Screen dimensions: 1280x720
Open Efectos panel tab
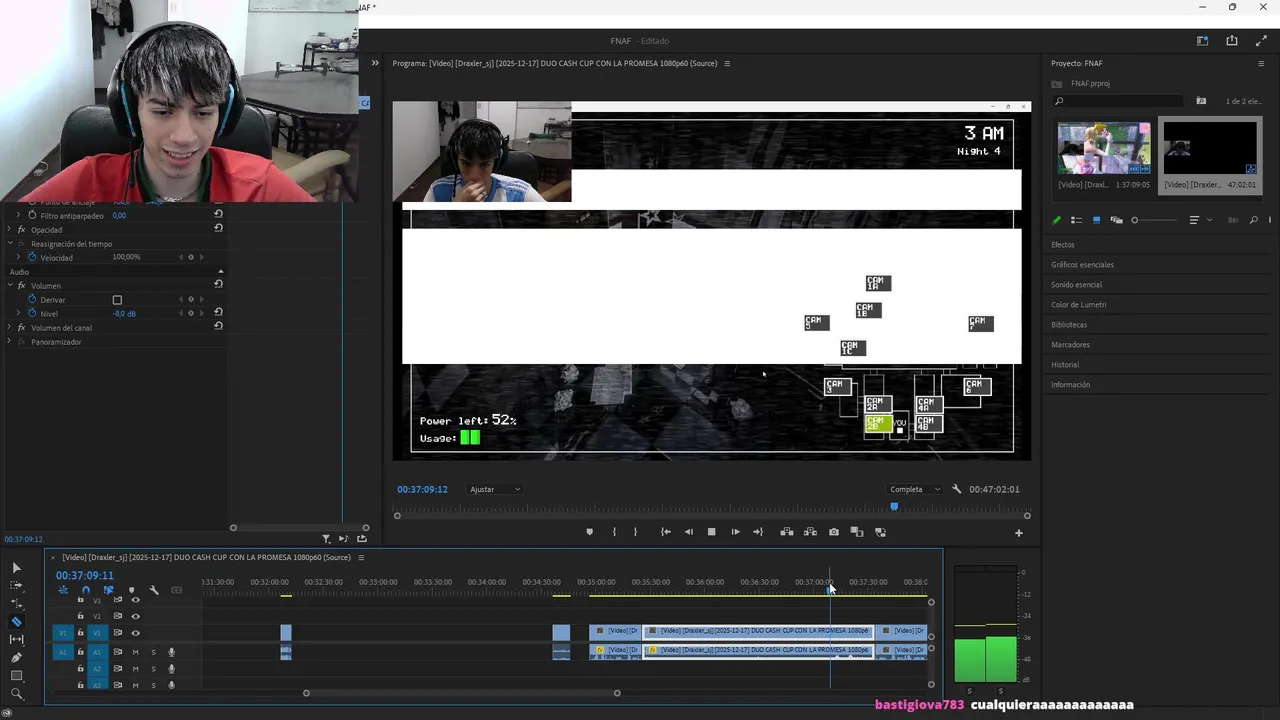click(x=1063, y=244)
